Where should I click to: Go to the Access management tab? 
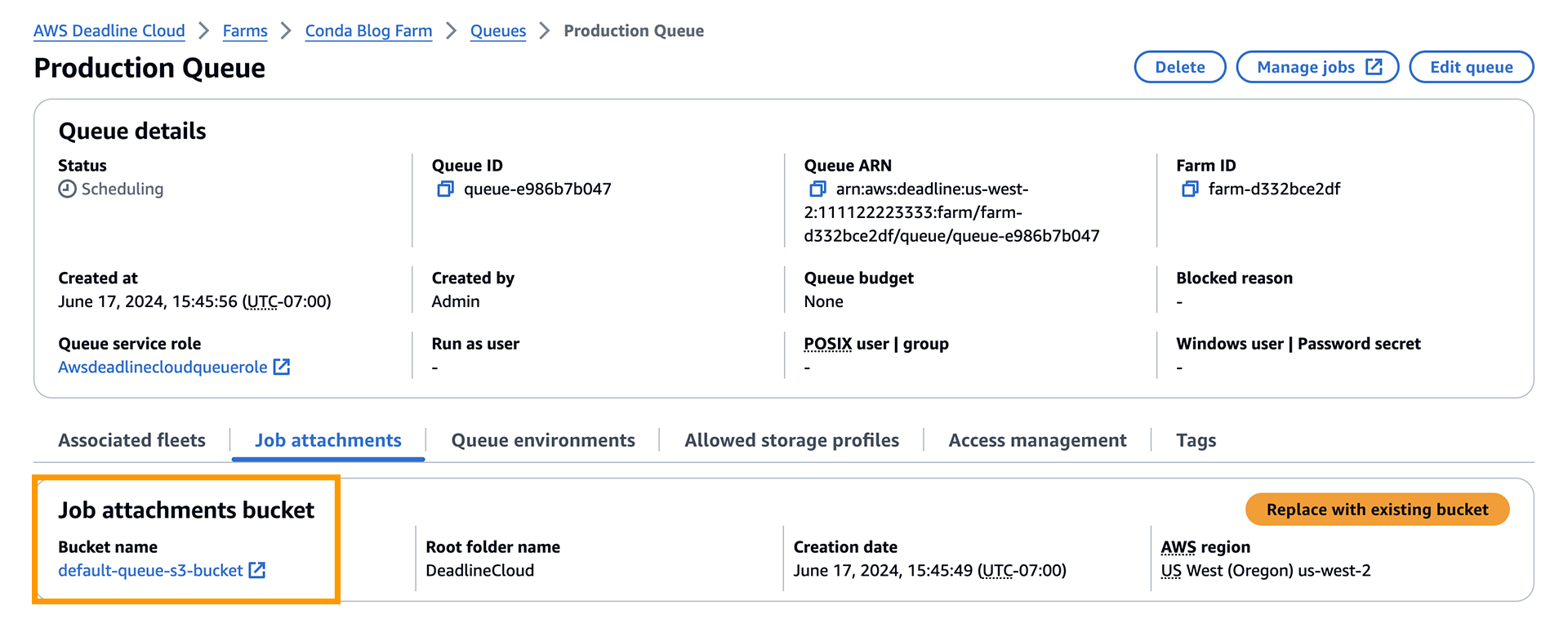tap(1037, 440)
